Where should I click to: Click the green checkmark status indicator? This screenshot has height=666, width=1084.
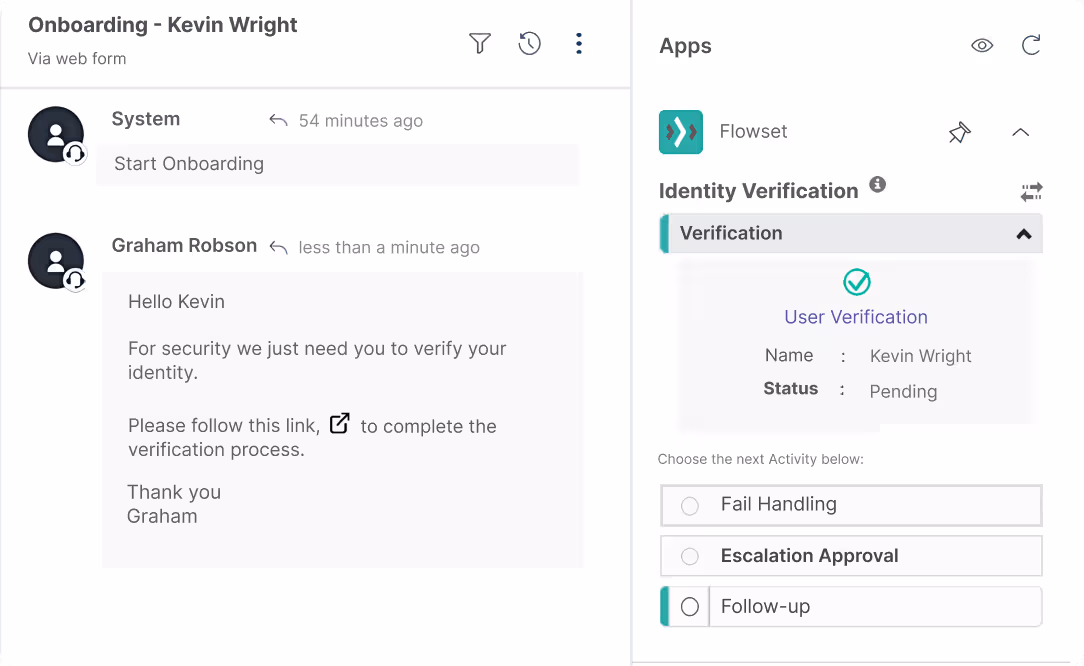856,282
